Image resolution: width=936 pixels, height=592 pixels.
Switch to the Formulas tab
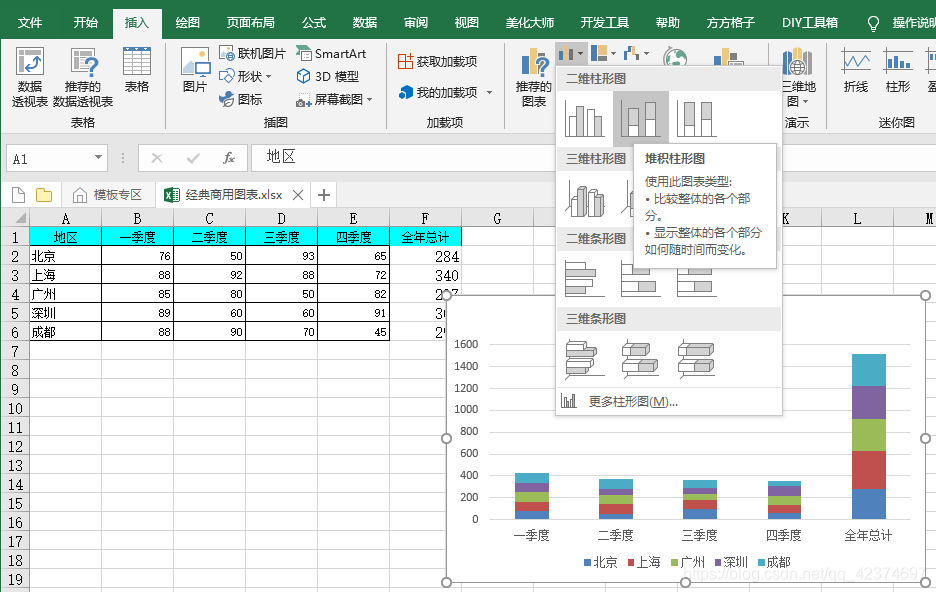click(314, 23)
